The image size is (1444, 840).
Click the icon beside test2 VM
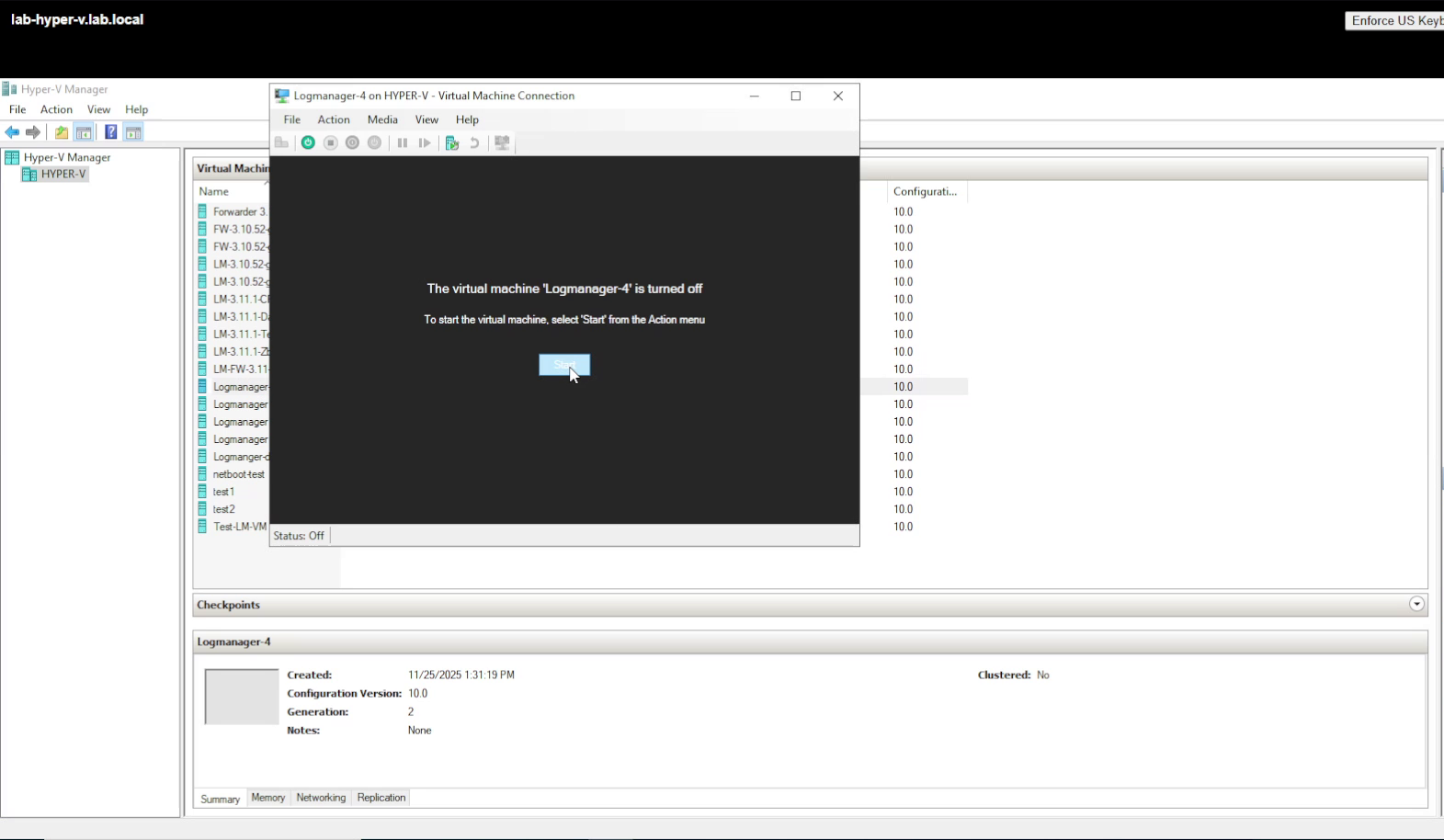[202, 509]
